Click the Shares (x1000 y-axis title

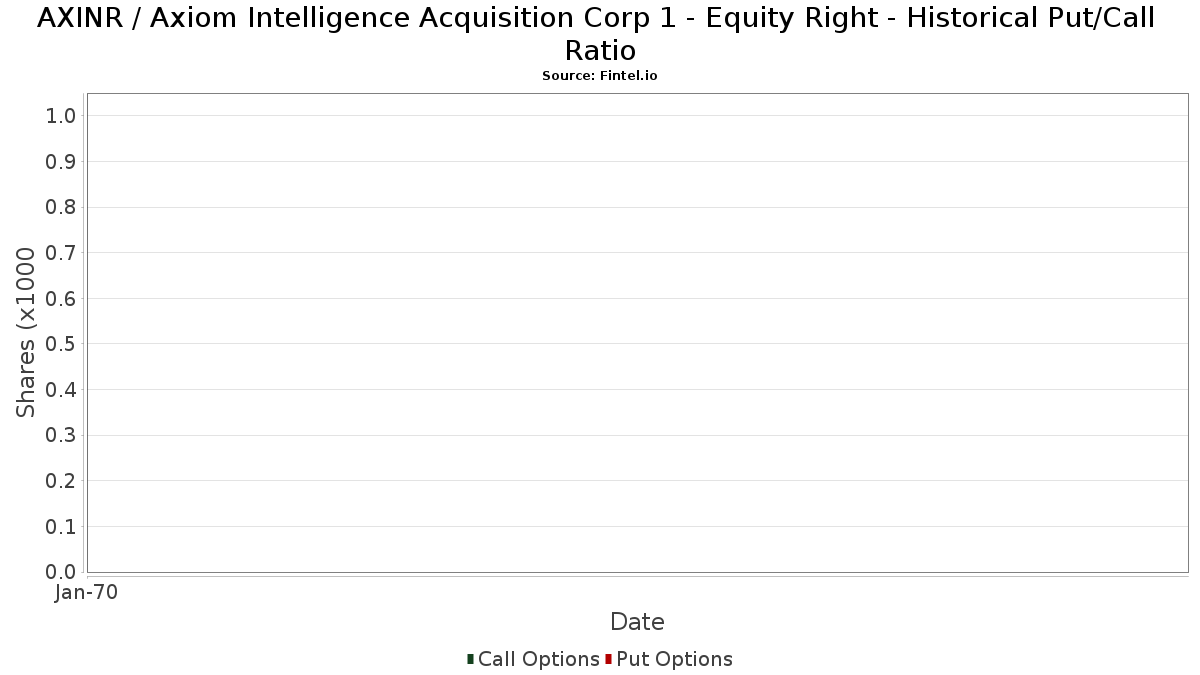click(26, 333)
